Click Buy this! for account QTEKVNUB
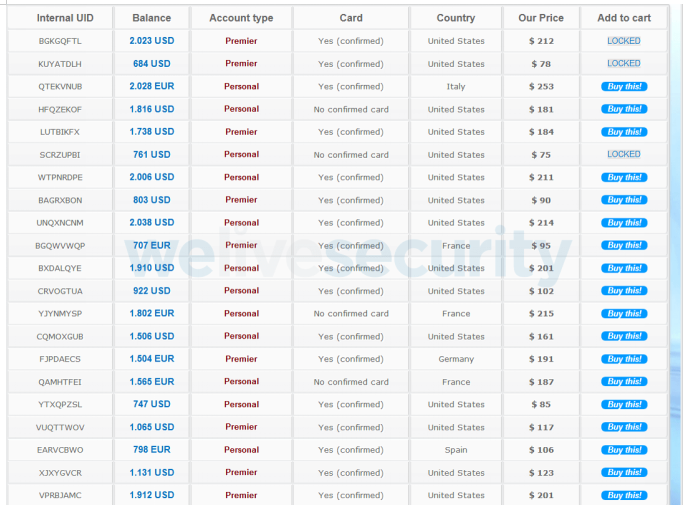 tap(623, 87)
